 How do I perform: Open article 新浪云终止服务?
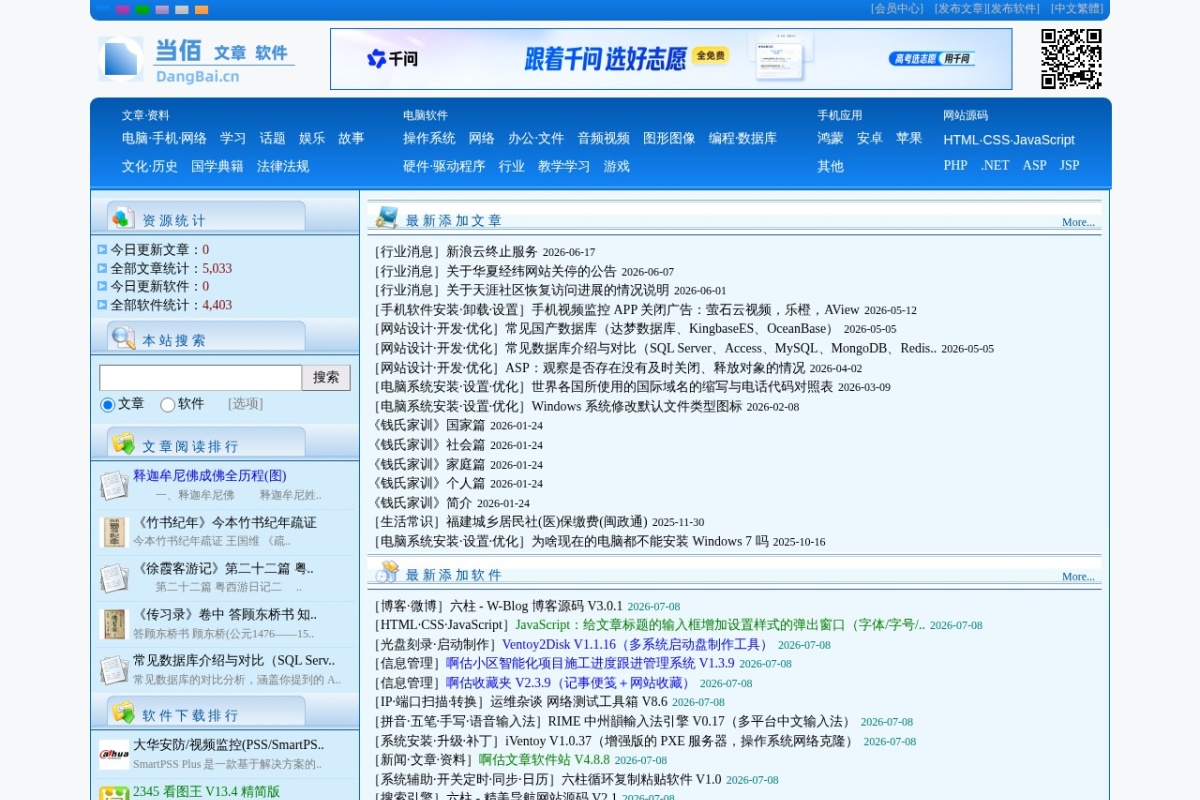click(x=492, y=252)
